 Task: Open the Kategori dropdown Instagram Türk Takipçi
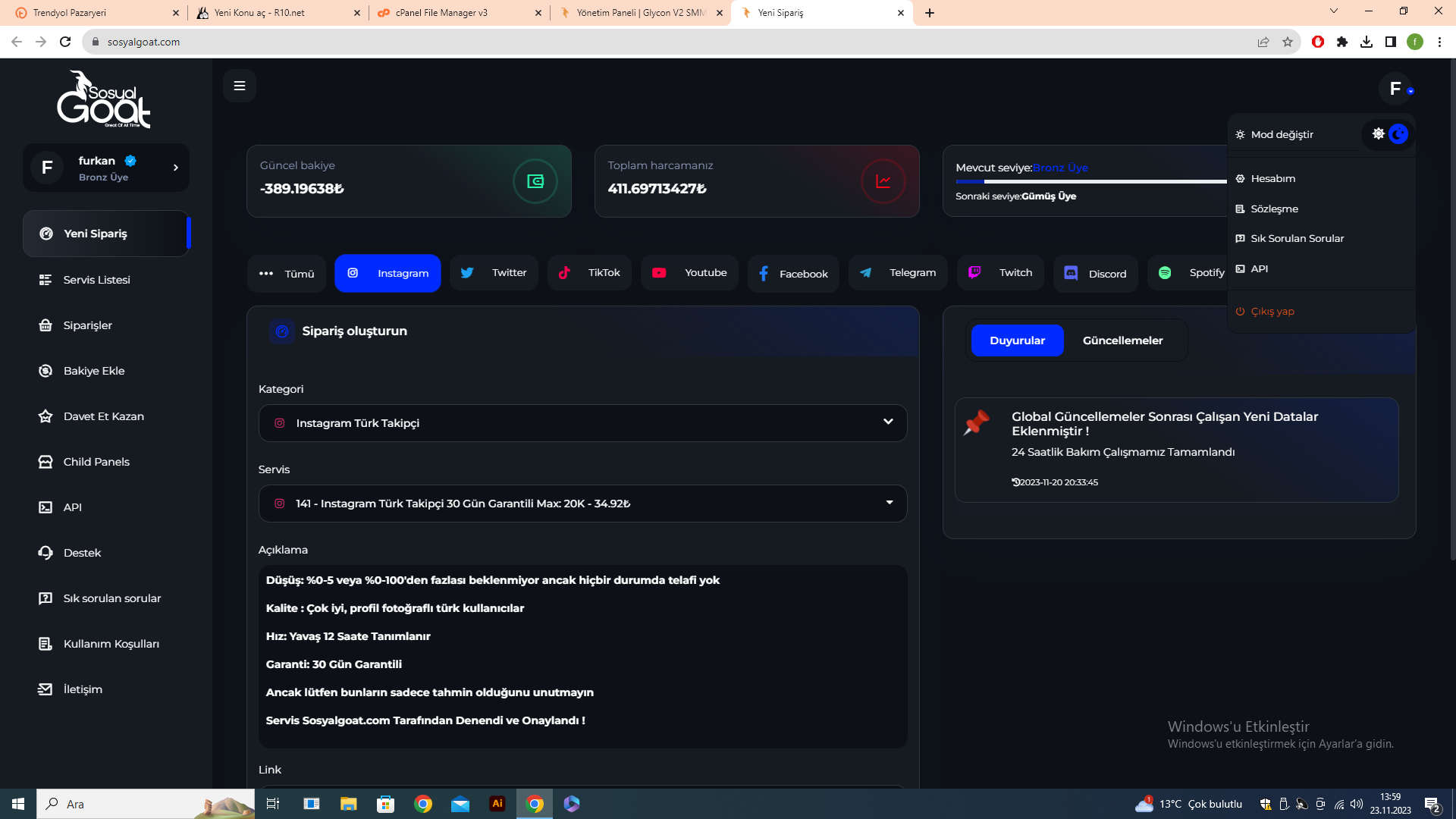[x=582, y=423]
